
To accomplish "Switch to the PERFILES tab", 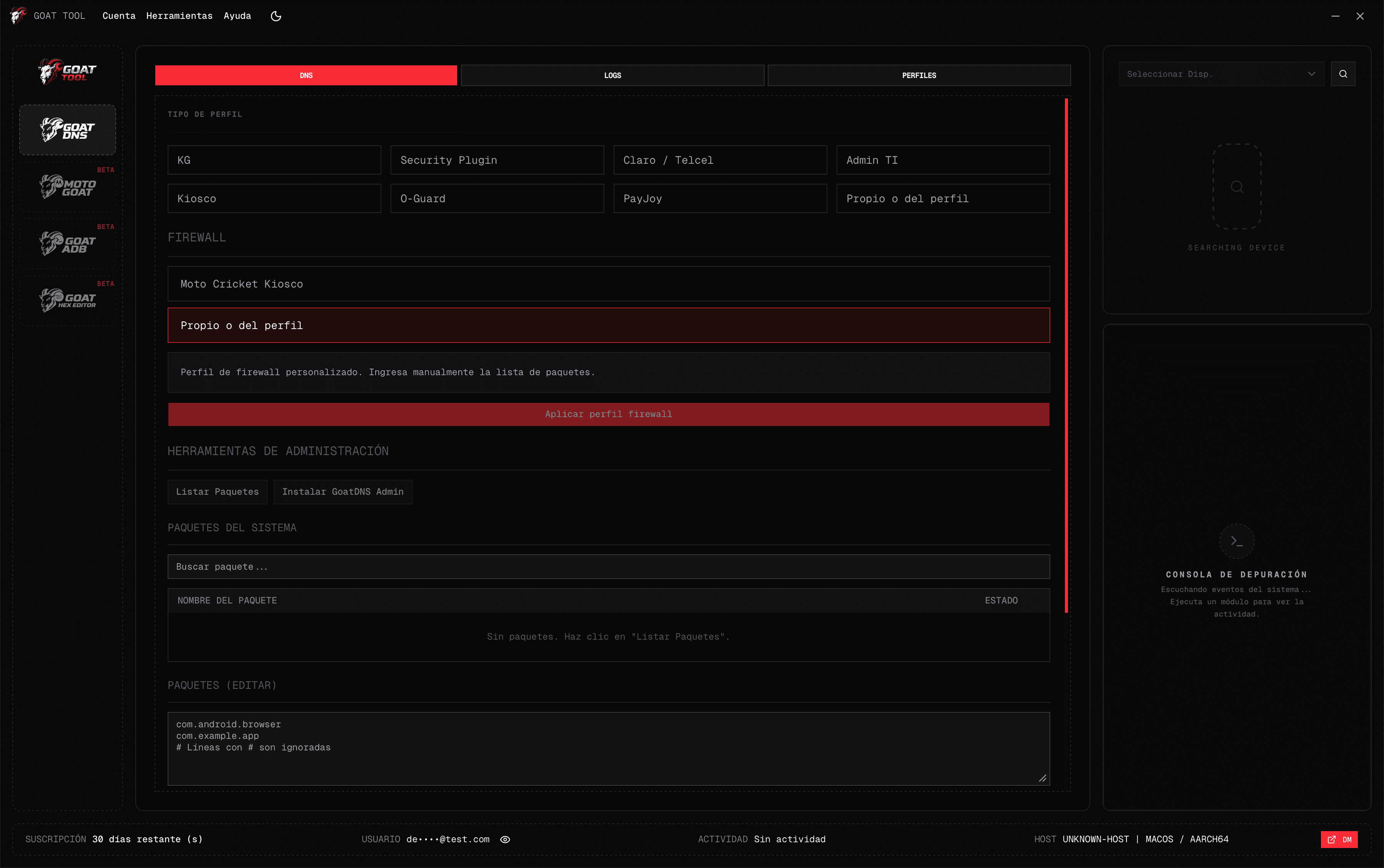I will [x=919, y=75].
